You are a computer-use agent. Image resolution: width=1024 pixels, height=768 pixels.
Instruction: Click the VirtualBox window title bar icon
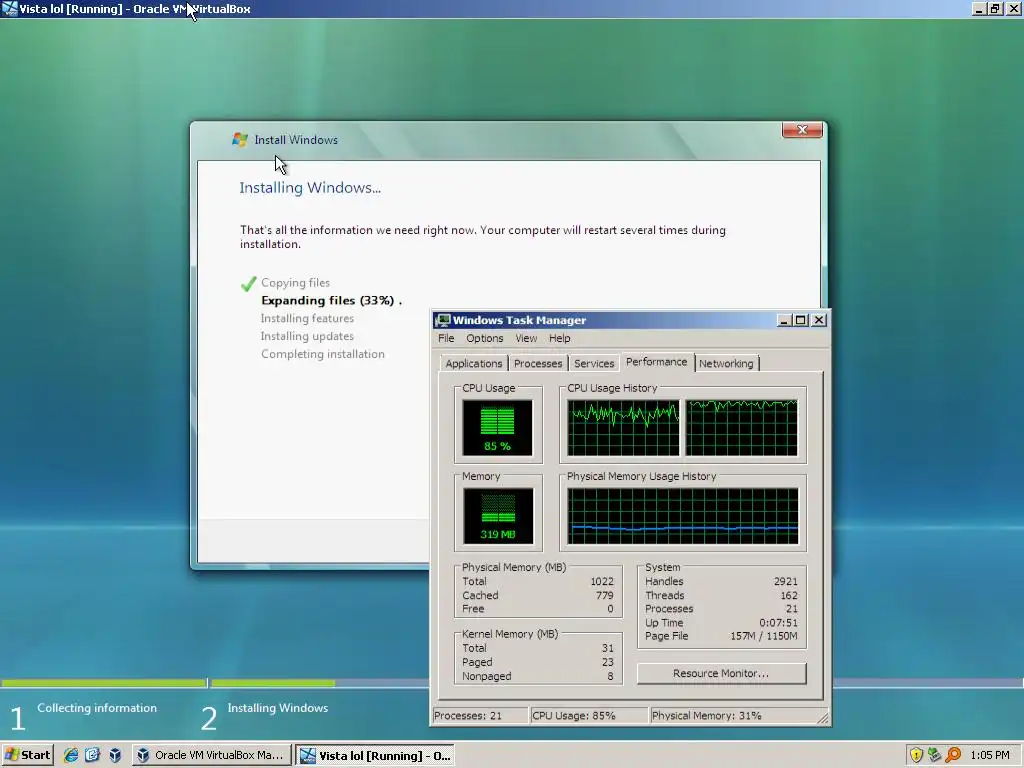10,8
